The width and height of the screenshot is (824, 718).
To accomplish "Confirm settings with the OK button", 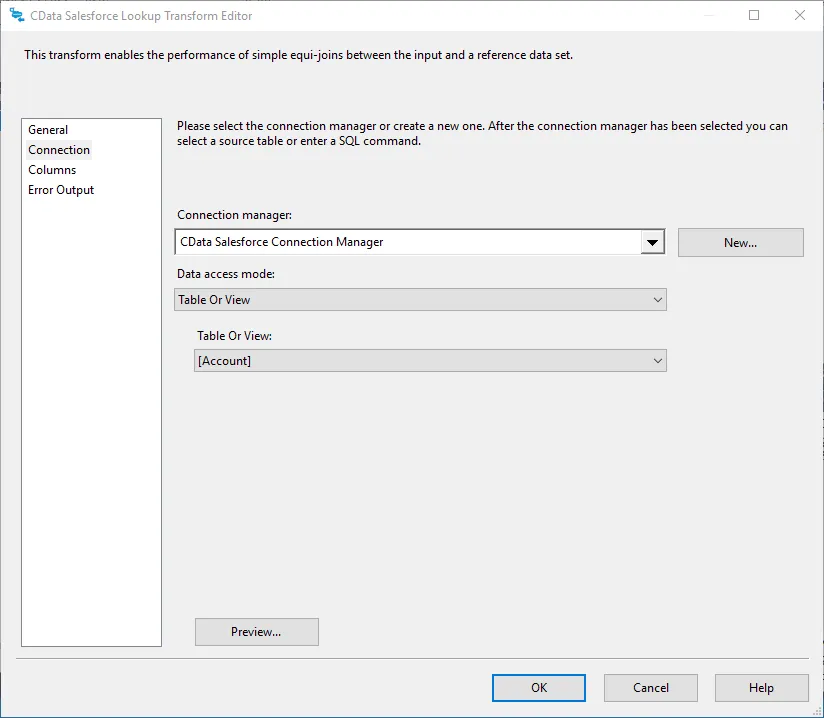I will point(538,687).
